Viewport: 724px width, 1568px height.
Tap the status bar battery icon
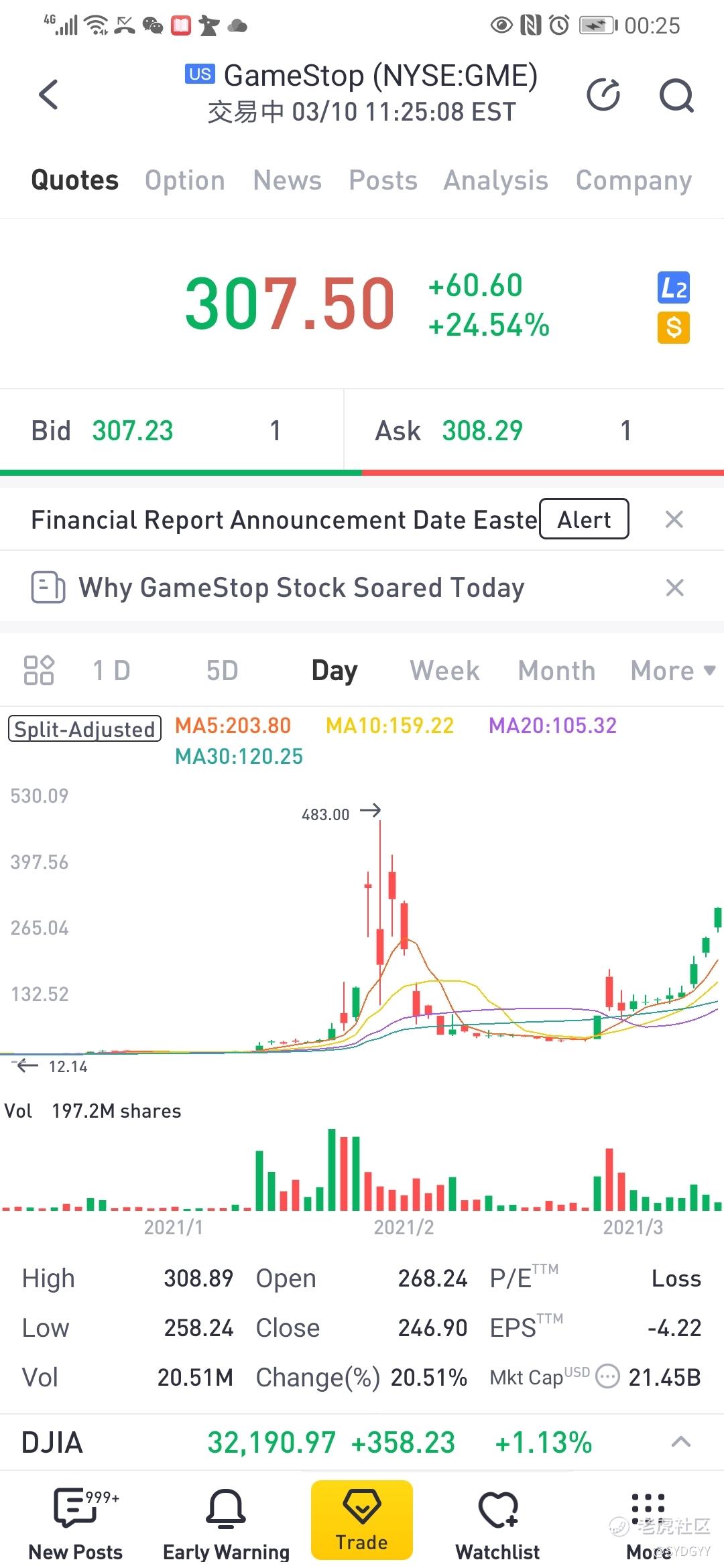[598, 25]
